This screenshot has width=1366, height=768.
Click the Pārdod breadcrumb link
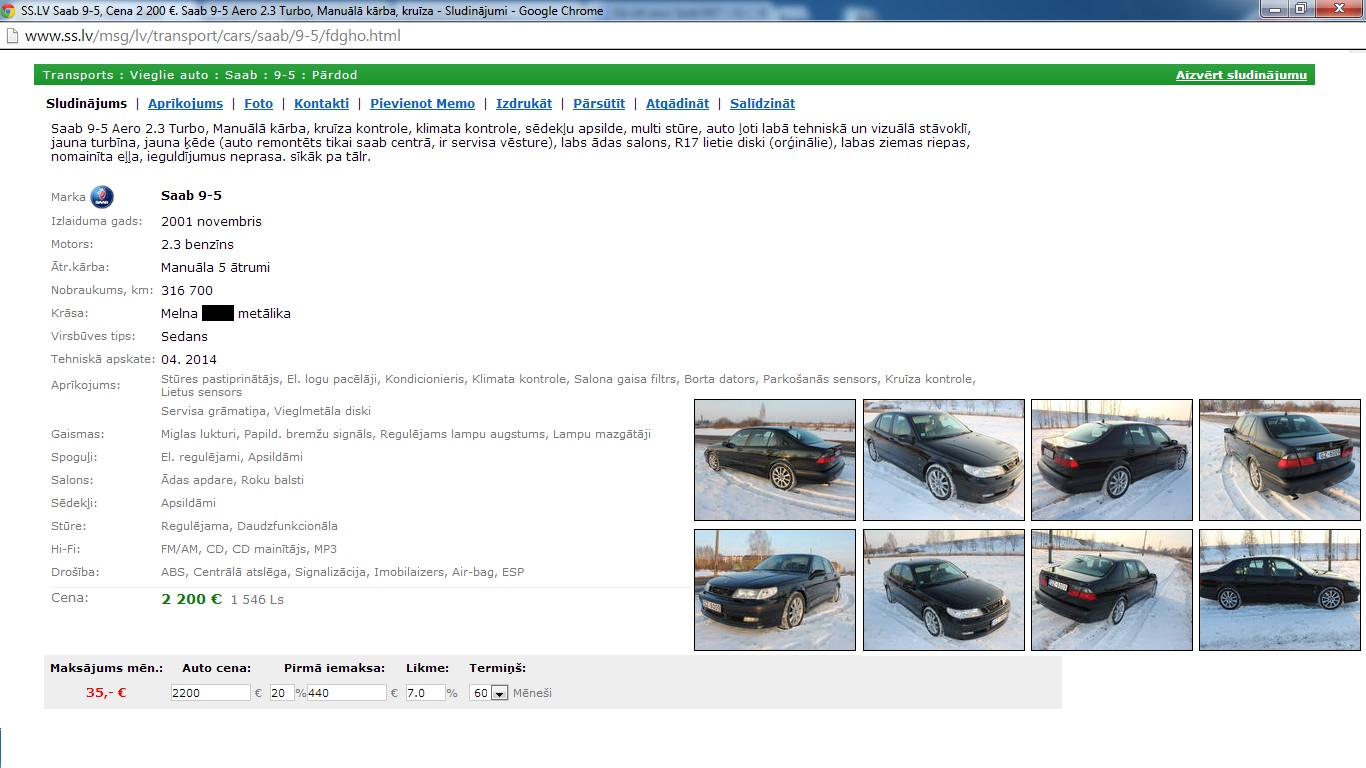tap(334, 75)
